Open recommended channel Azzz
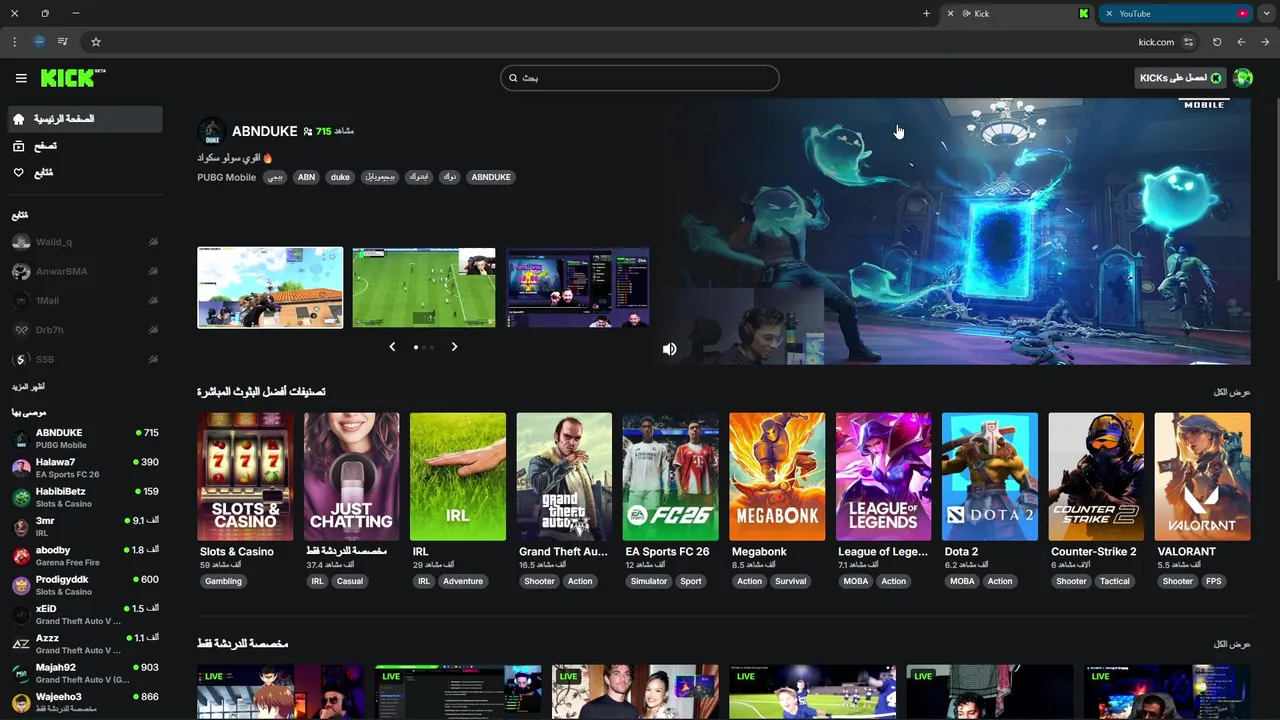Image resolution: width=1280 pixels, height=720 pixels. pos(85,644)
